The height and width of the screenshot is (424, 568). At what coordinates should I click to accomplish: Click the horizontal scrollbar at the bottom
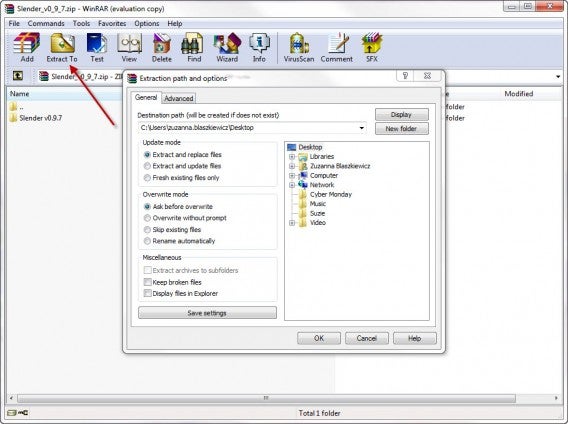click(x=266, y=398)
